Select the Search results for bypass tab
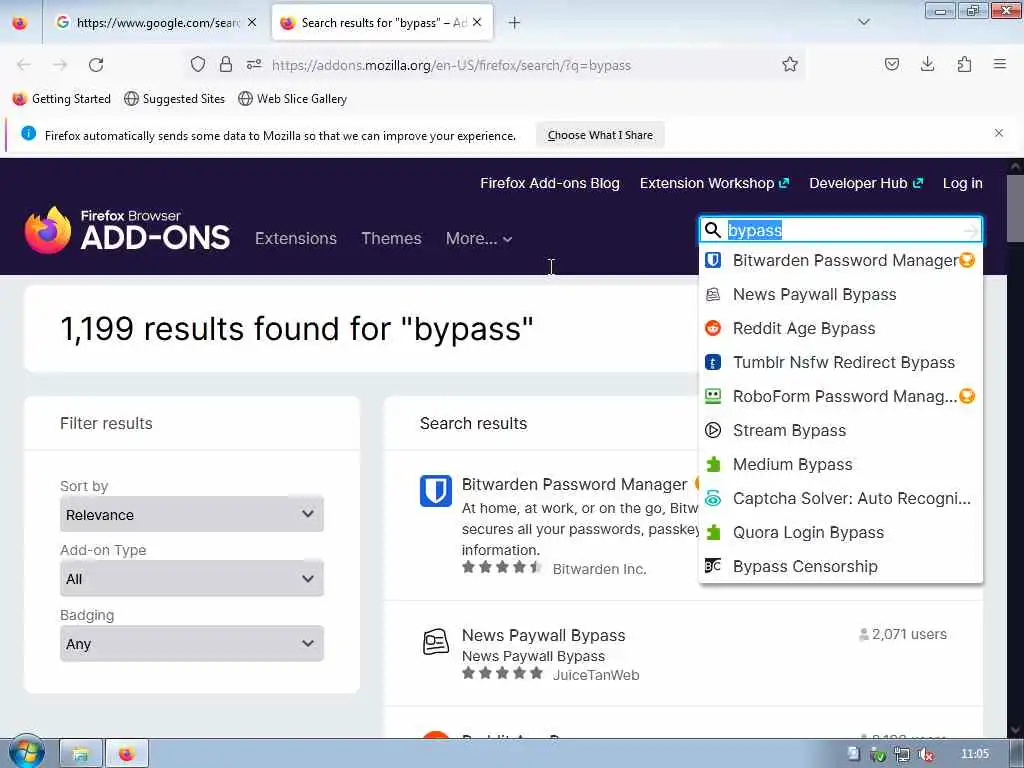Image resolution: width=1024 pixels, height=768 pixels. (382, 23)
